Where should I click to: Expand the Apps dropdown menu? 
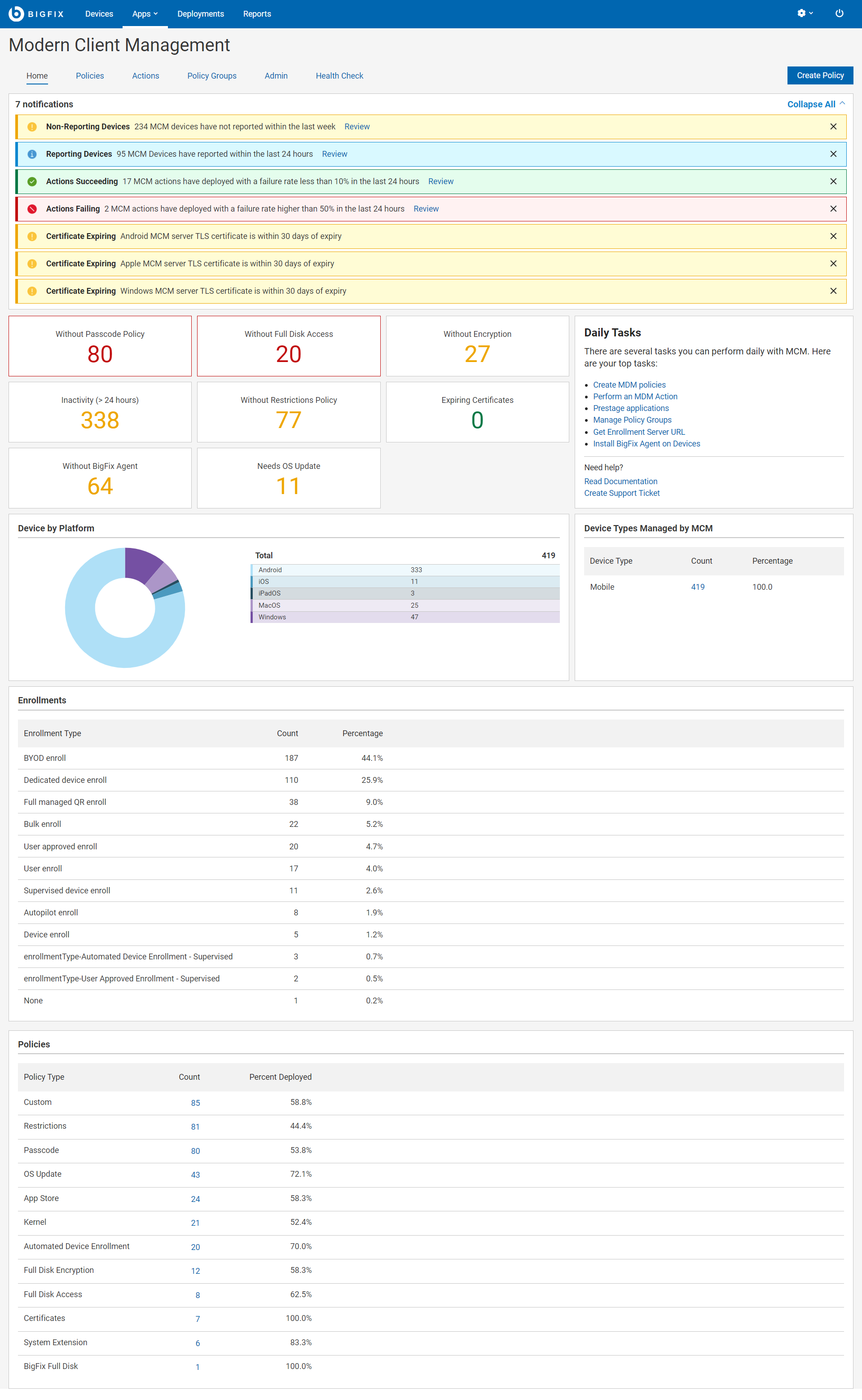point(145,13)
